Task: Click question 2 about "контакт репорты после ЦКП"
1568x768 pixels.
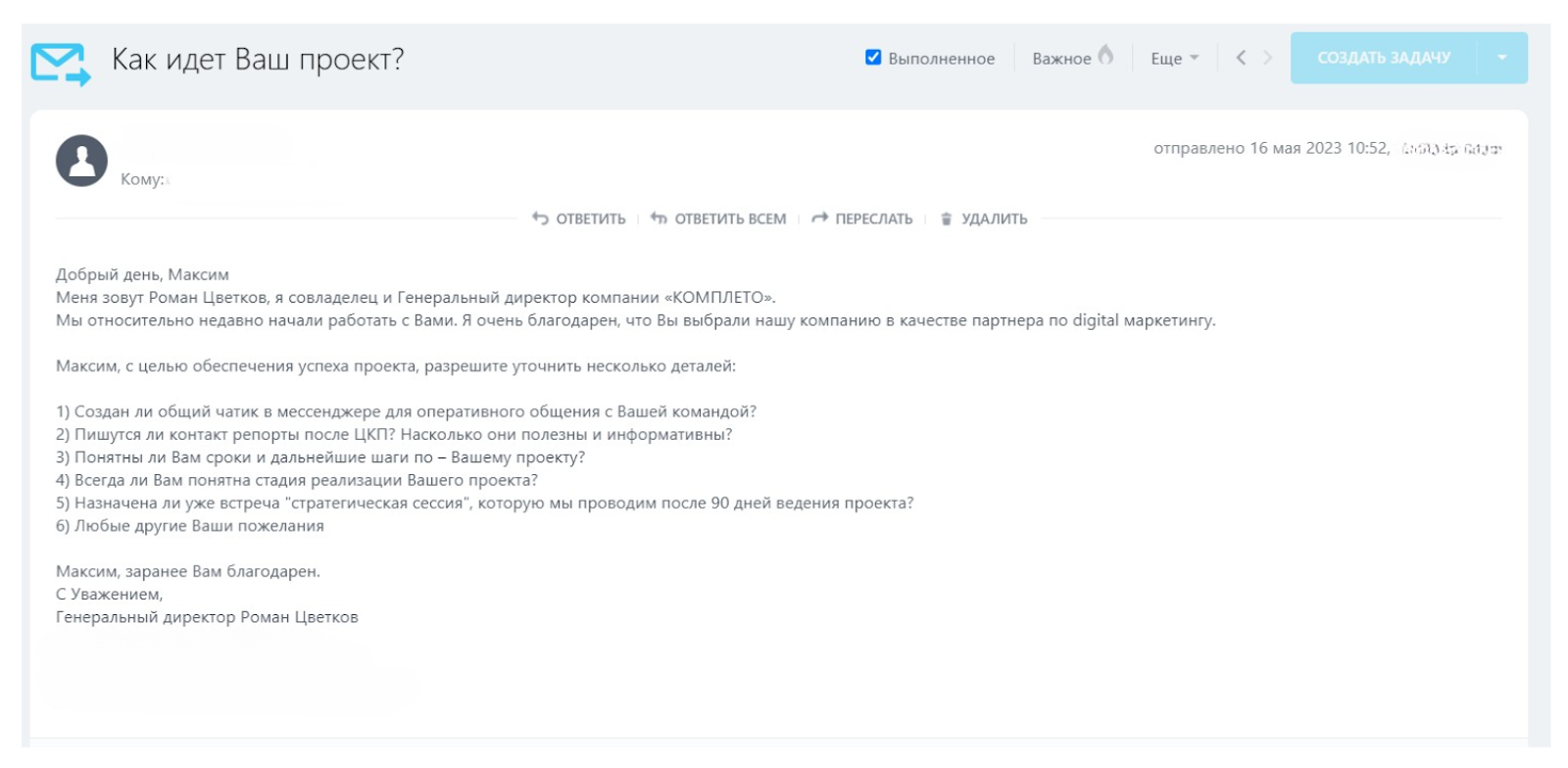Action: tap(394, 434)
